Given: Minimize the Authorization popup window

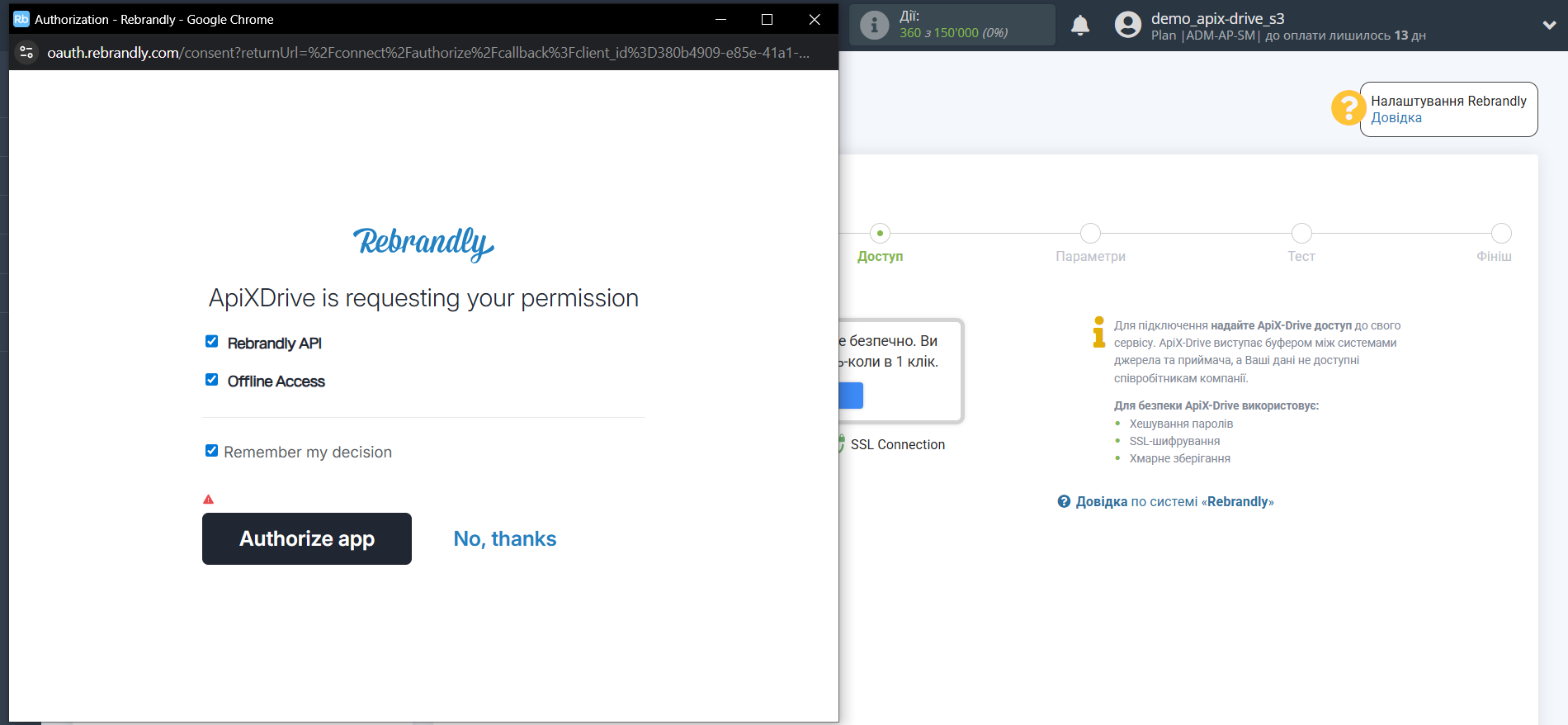Looking at the screenshot, I should [x=720, y=19].
